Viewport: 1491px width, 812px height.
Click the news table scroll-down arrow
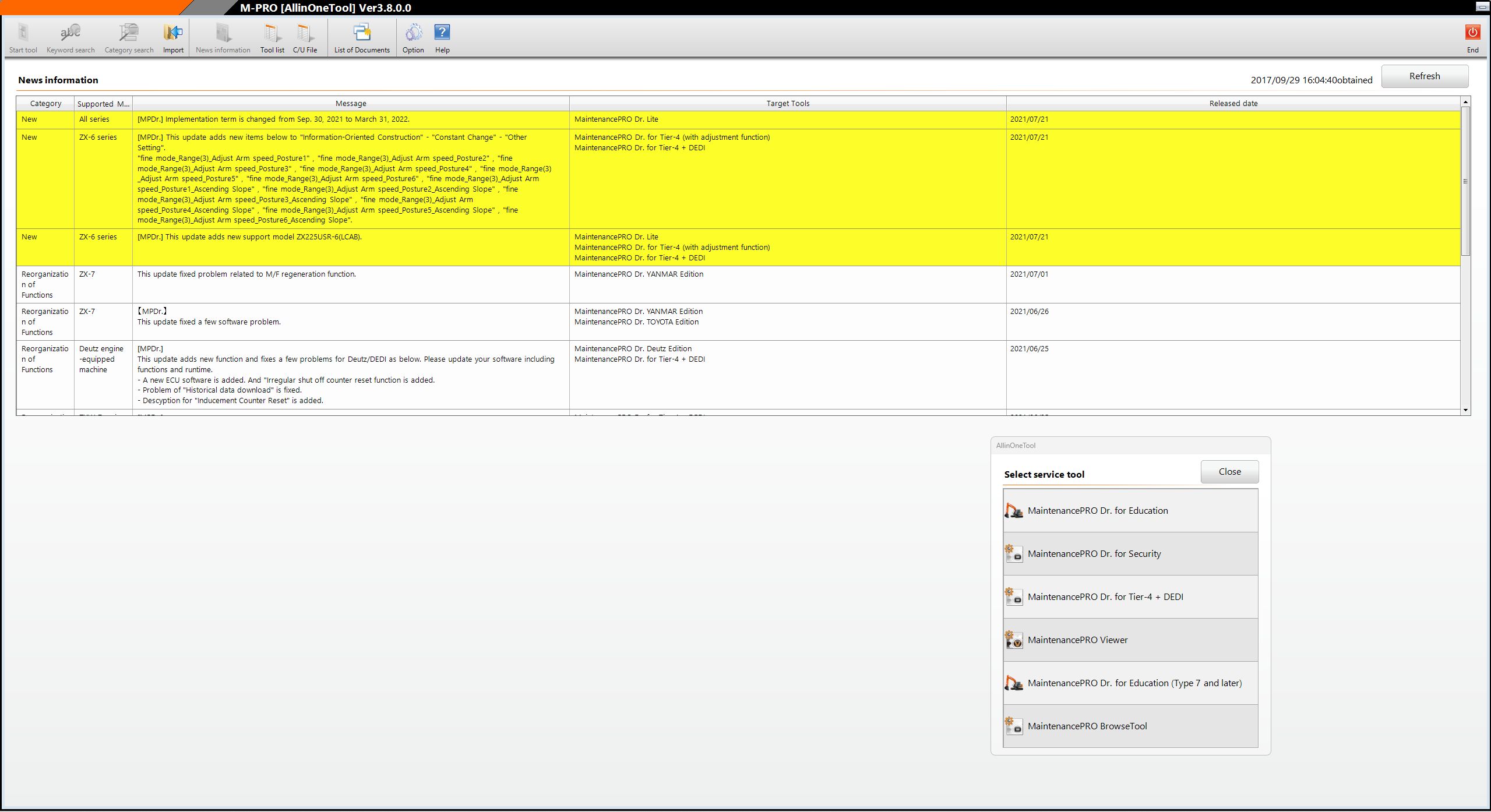[x=1465, y=410]
